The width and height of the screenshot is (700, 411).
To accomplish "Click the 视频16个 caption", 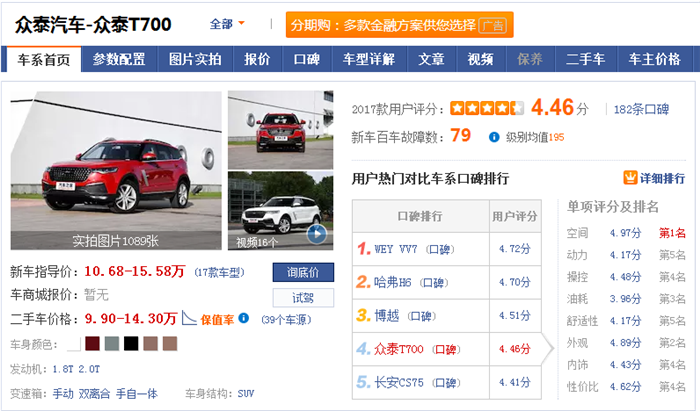I will coord(257,243).
